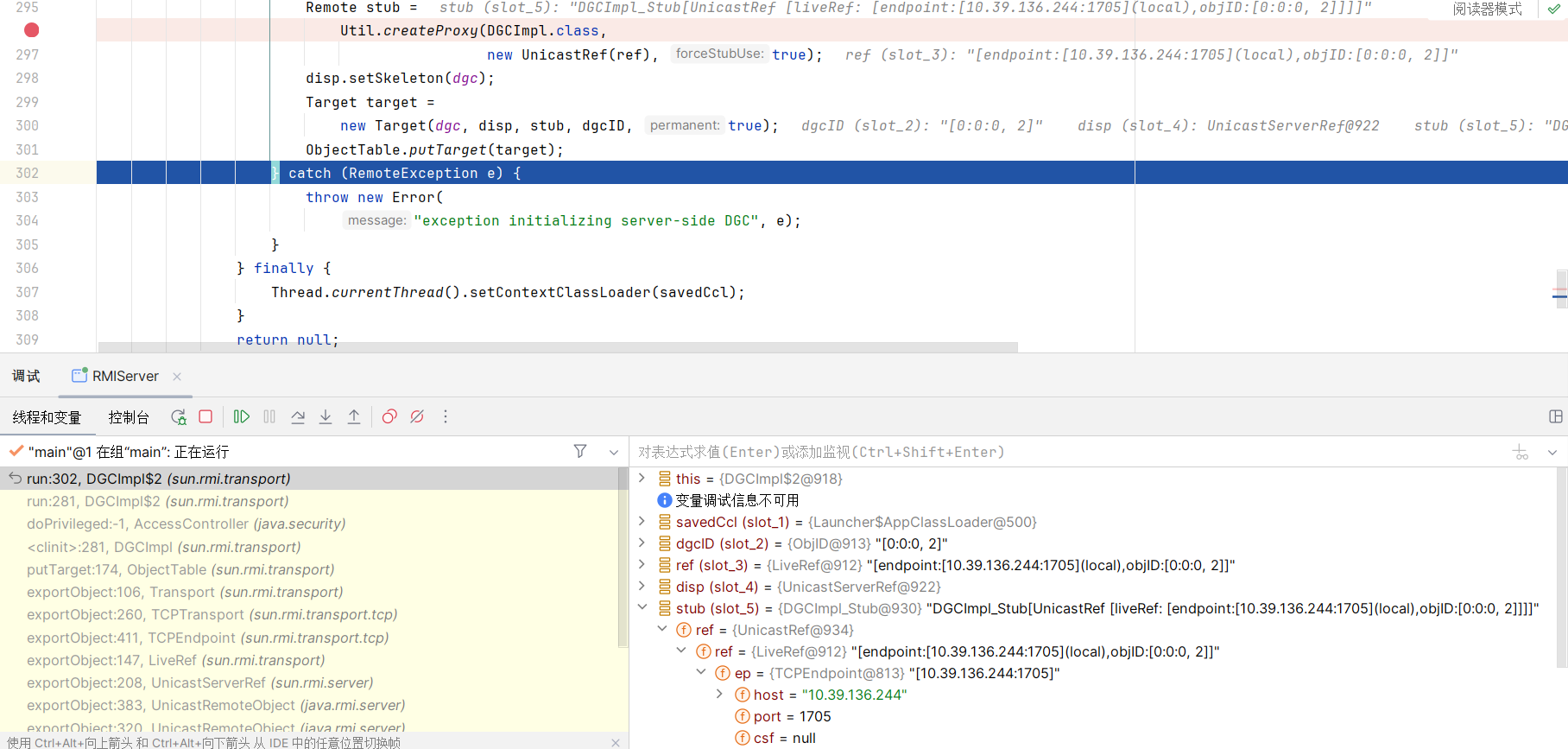Click add watch icon
1568x749 pixels.
tap(1521, 452)
